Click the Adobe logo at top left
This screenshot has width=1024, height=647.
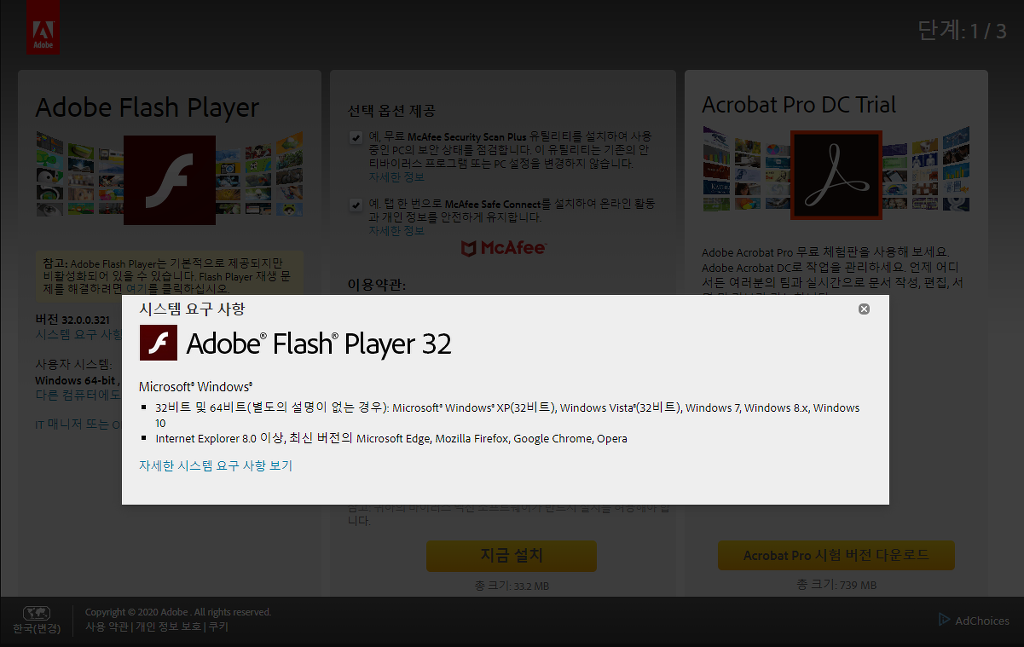[x=43, y=27]
